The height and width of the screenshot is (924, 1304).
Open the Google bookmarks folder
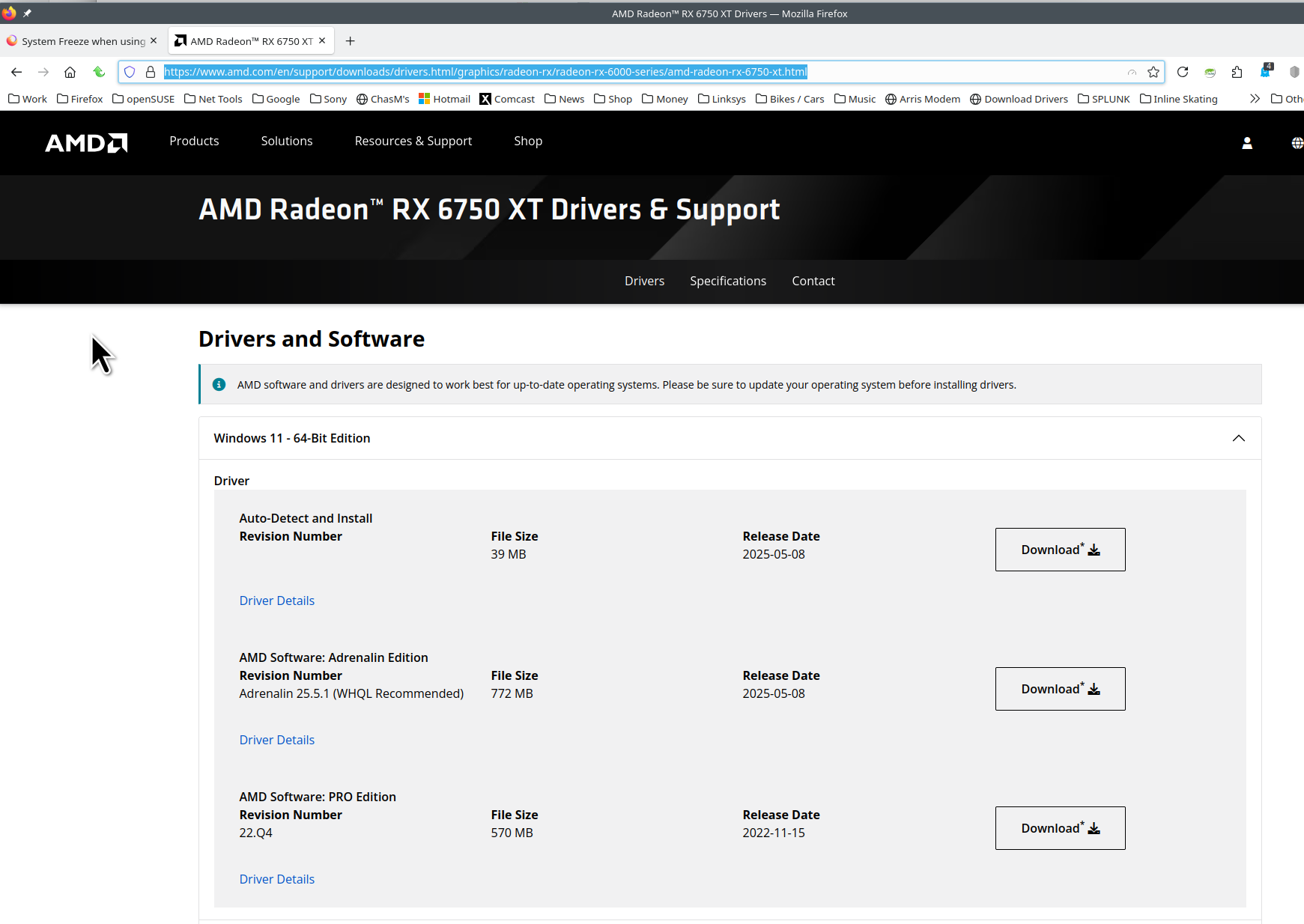tap(276, 99)
